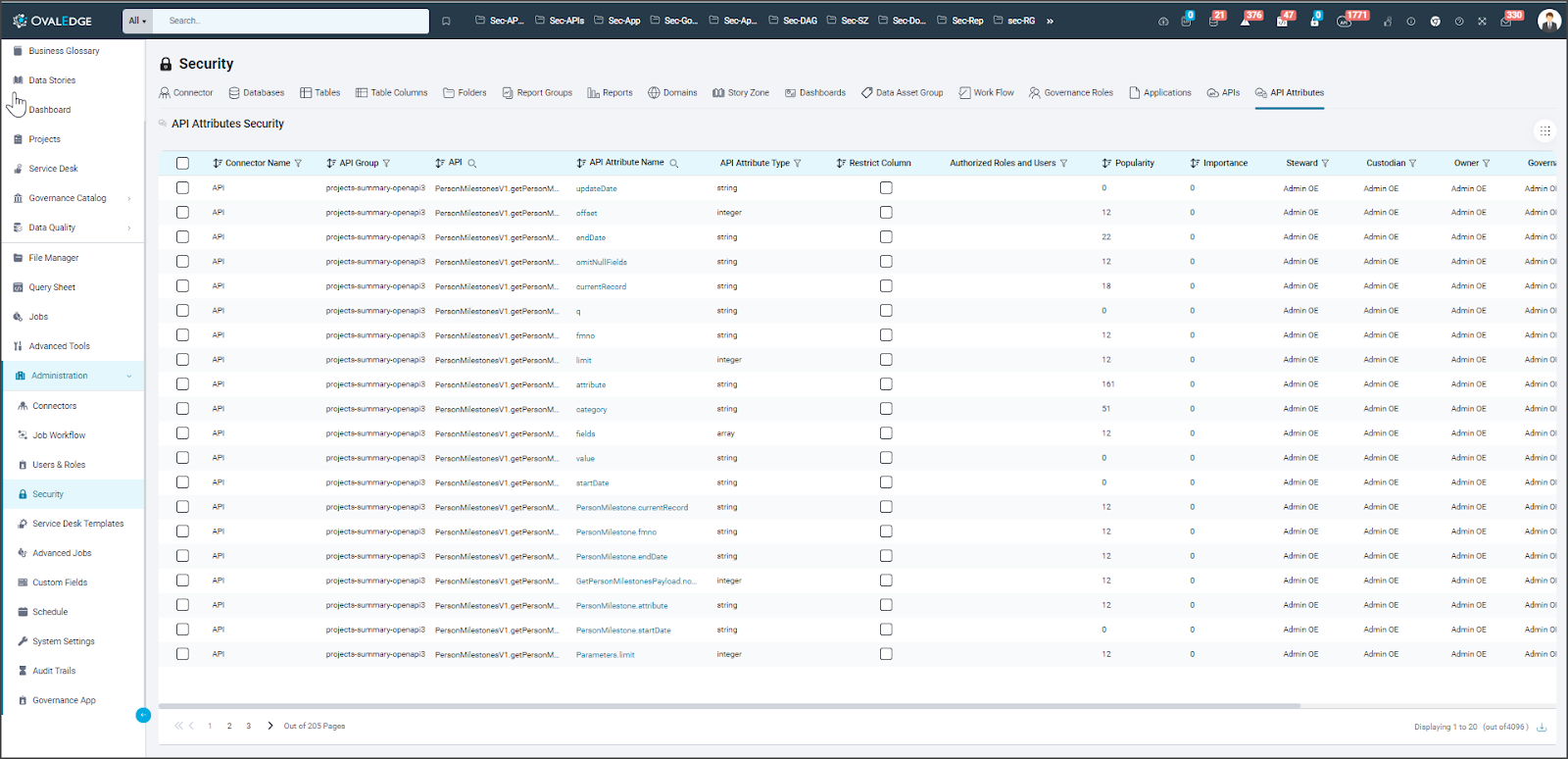1568x759 pixels.
Task: Go to page 2
Action: click(229, 726)
